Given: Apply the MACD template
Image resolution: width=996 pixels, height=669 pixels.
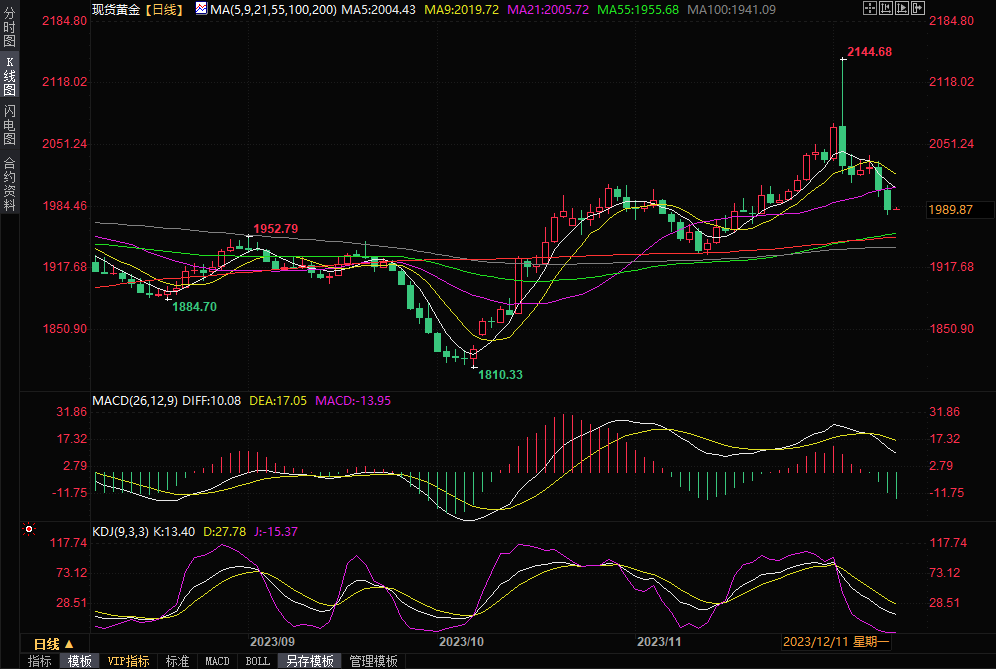Looking at the screenshot, I should (217, 661).
